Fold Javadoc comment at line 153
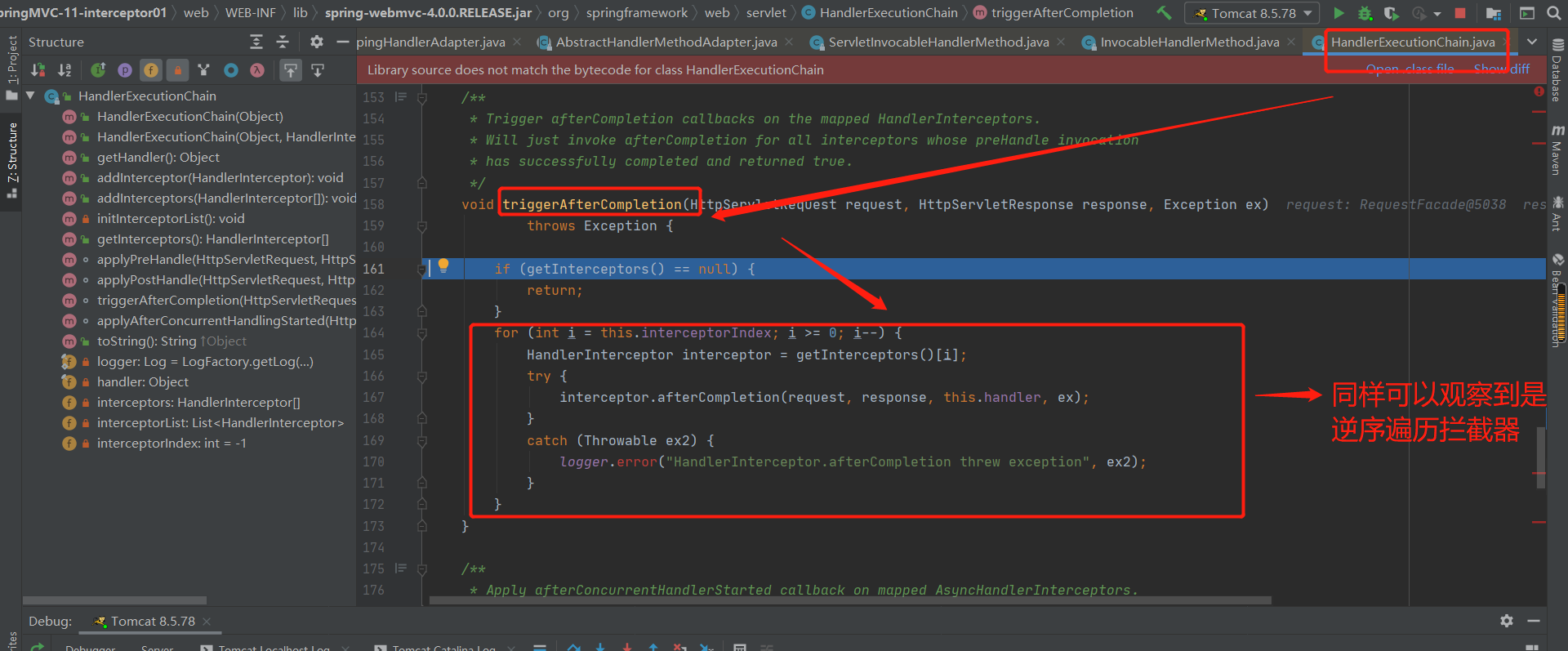 pyautogui.click(x=422, y=97)
